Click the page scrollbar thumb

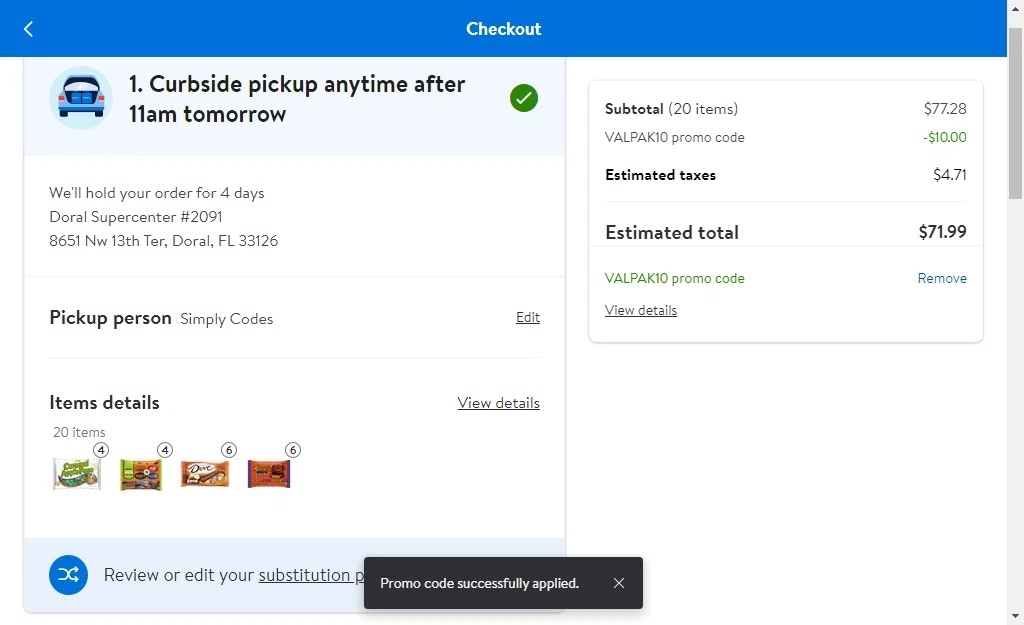1016,112
